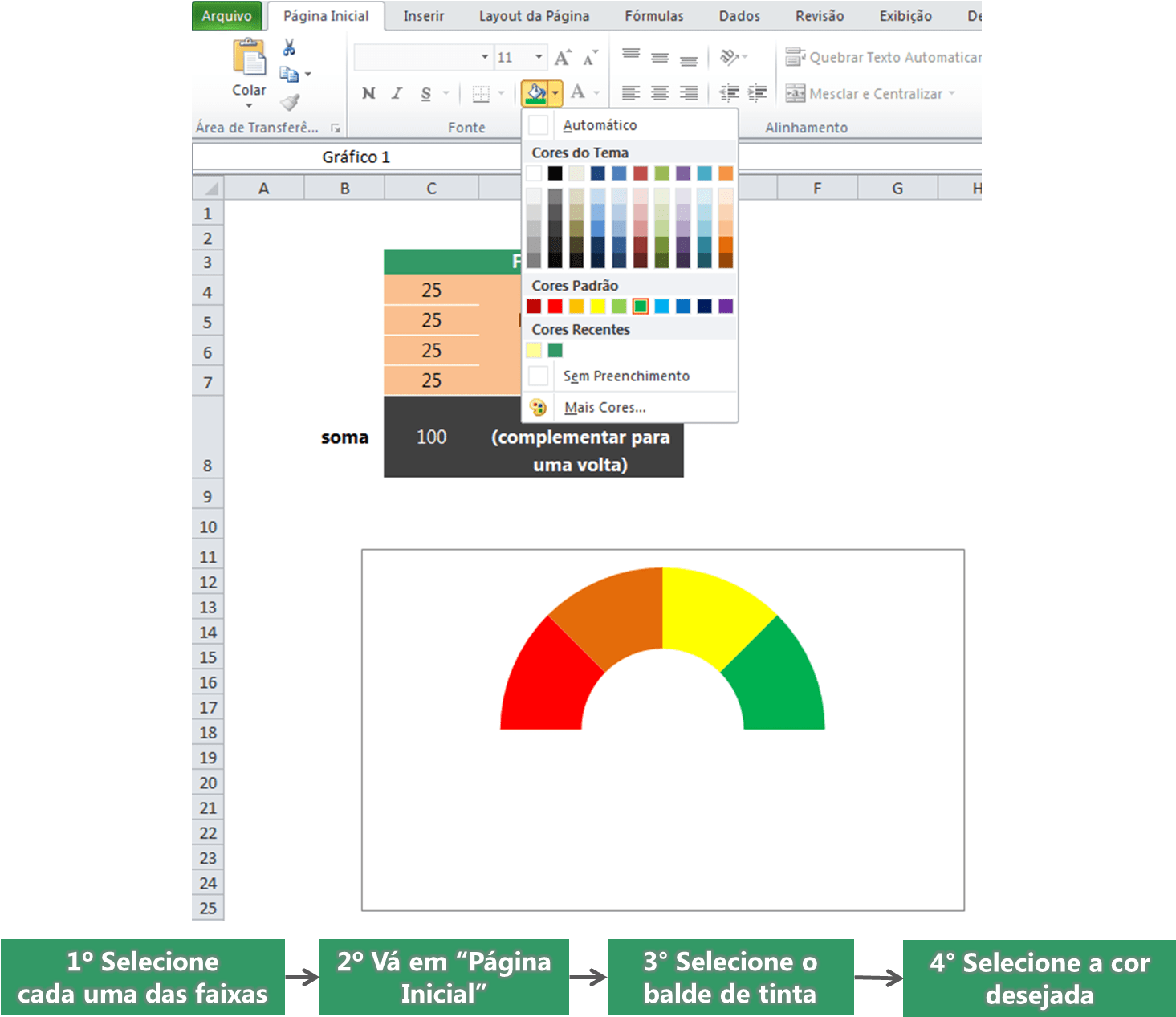Toggle bold with the N button
Image resolution: width=1176 pixels, height=1017 pixels.
(x=368, y=93)
